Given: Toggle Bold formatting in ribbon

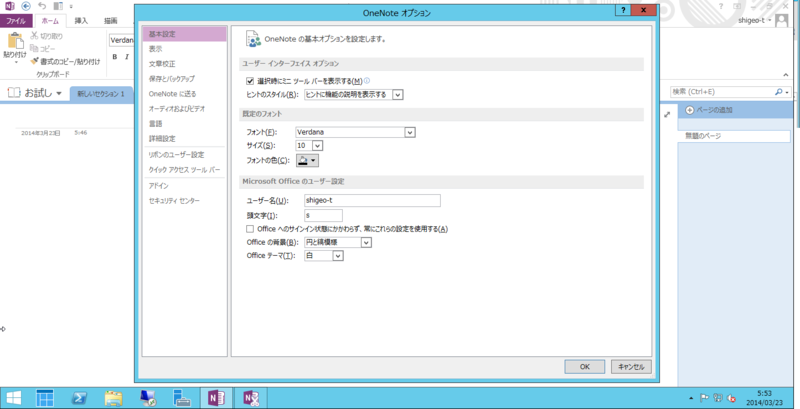Looking at the screenshot, I should tap(115, 57).
